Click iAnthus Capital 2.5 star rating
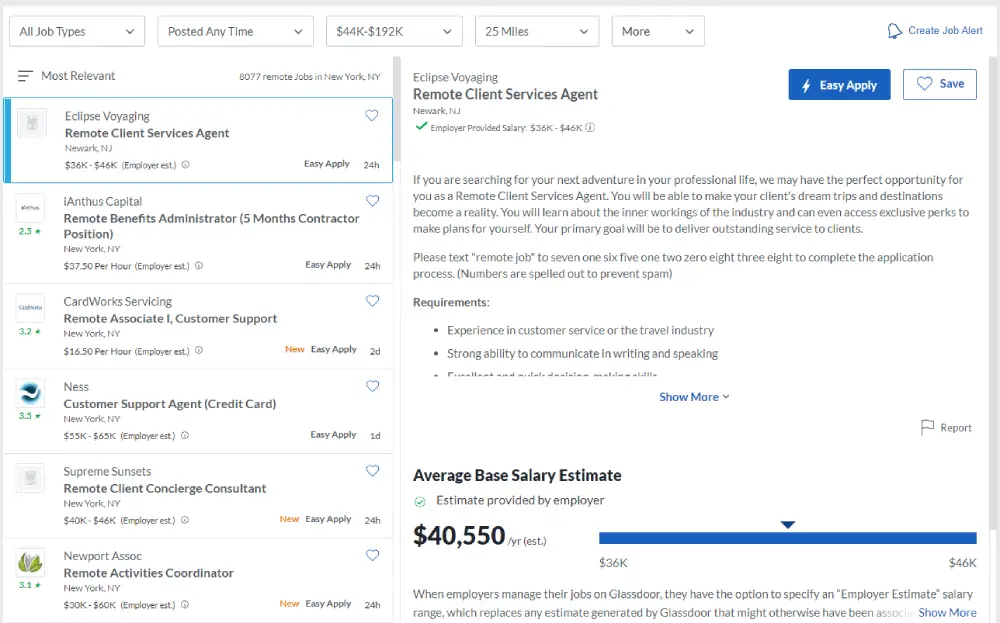This screenshot has height=623, width=1000. click(29, 231)
